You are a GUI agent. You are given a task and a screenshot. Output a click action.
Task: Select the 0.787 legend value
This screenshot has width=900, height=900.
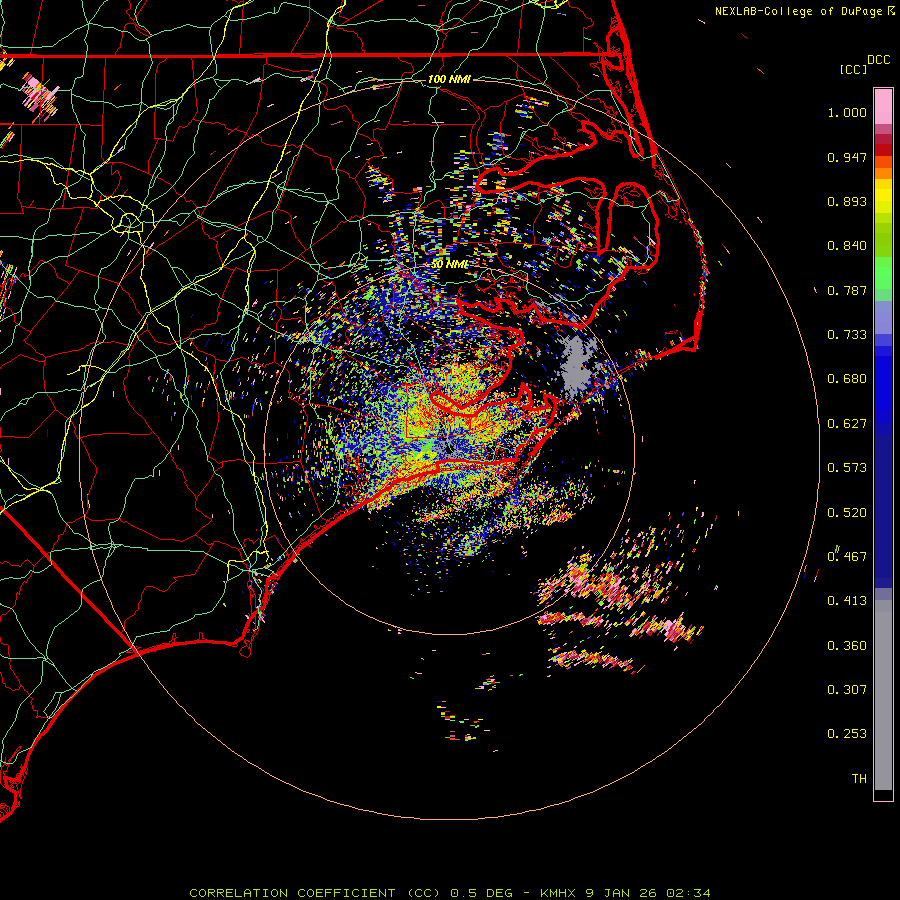coord(847,290)
